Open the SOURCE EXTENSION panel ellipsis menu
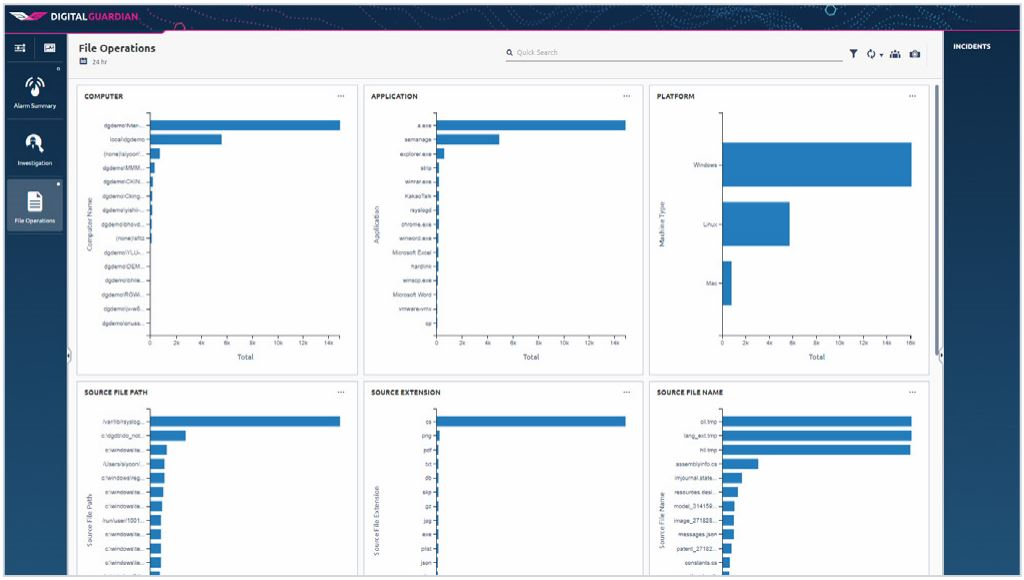This screenshot has width=1024, height=580. point(627,392)
